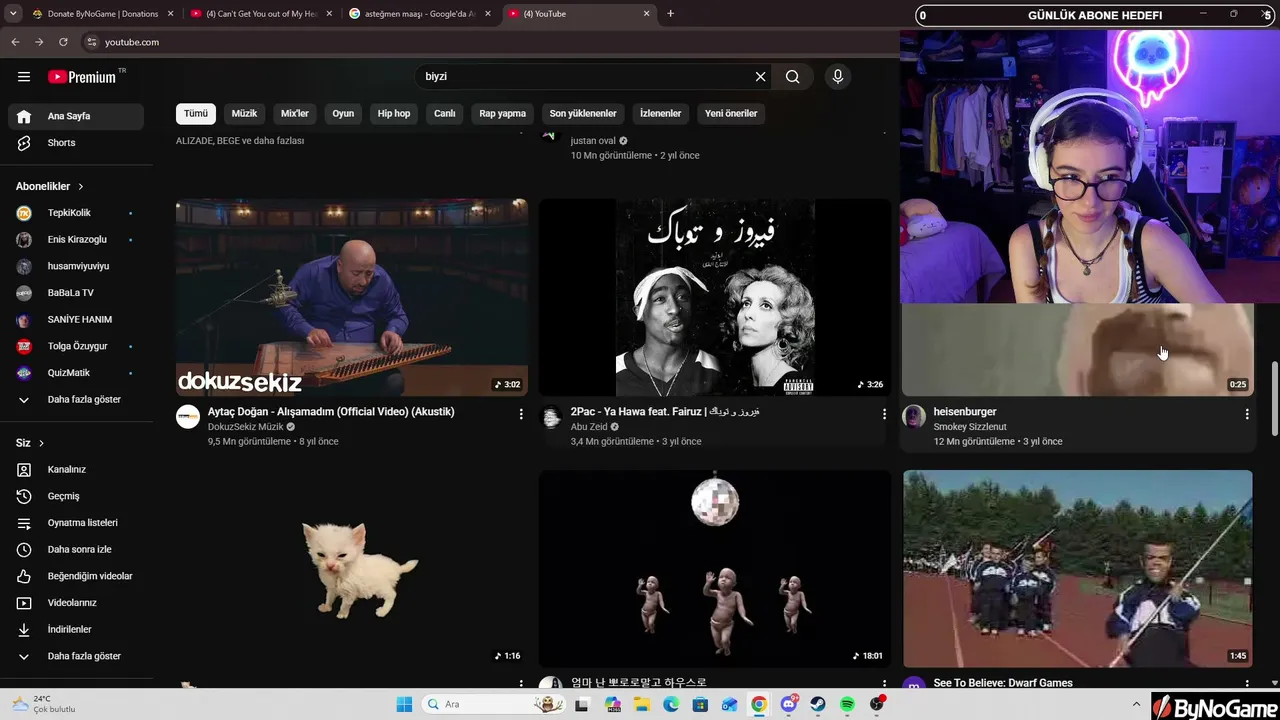Open Videolarınız in the sidebar
Viewport: 1280px width, 720px height.
[76, 603]
